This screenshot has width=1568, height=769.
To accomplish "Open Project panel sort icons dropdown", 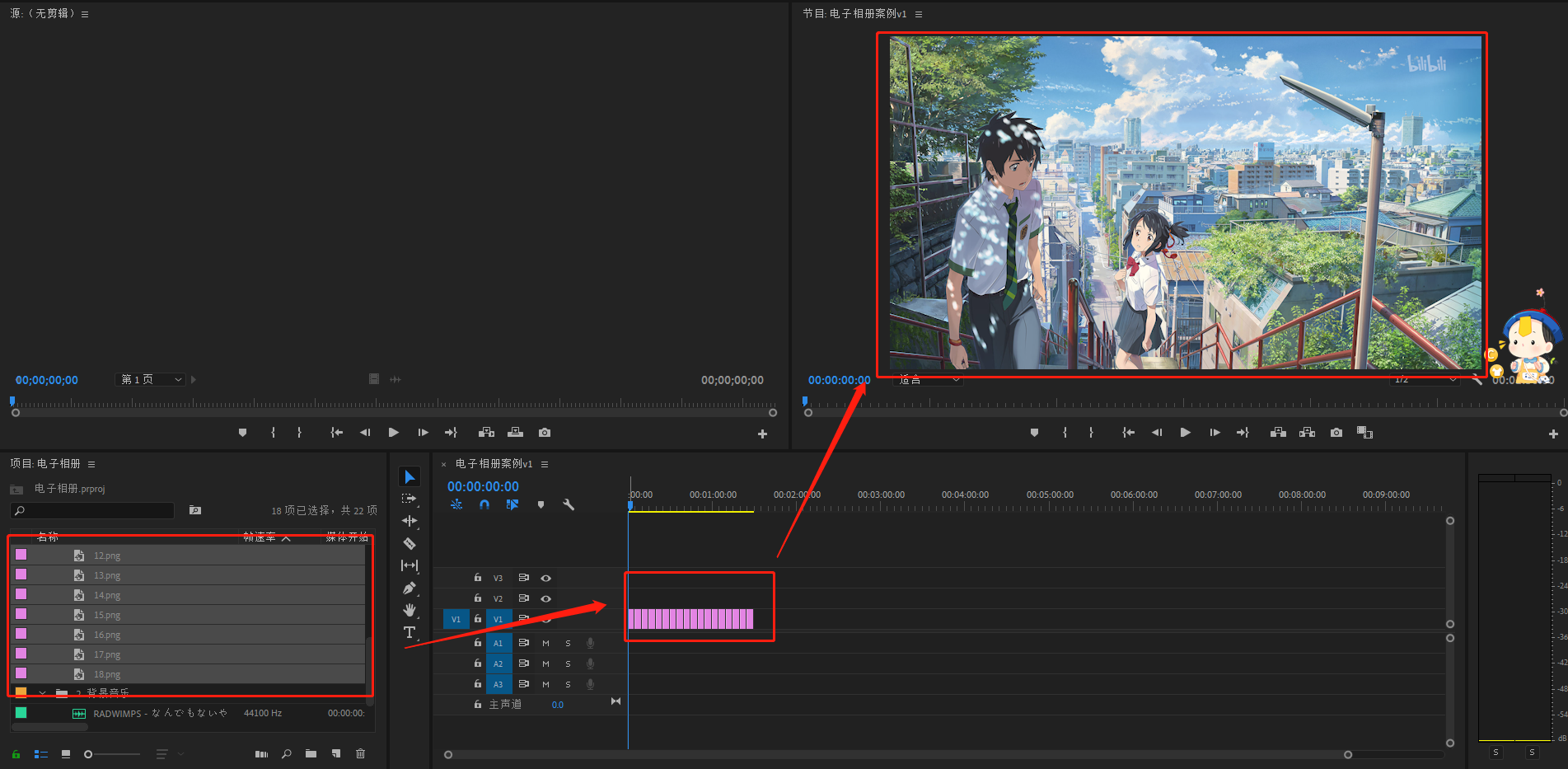I will point(169,753).
